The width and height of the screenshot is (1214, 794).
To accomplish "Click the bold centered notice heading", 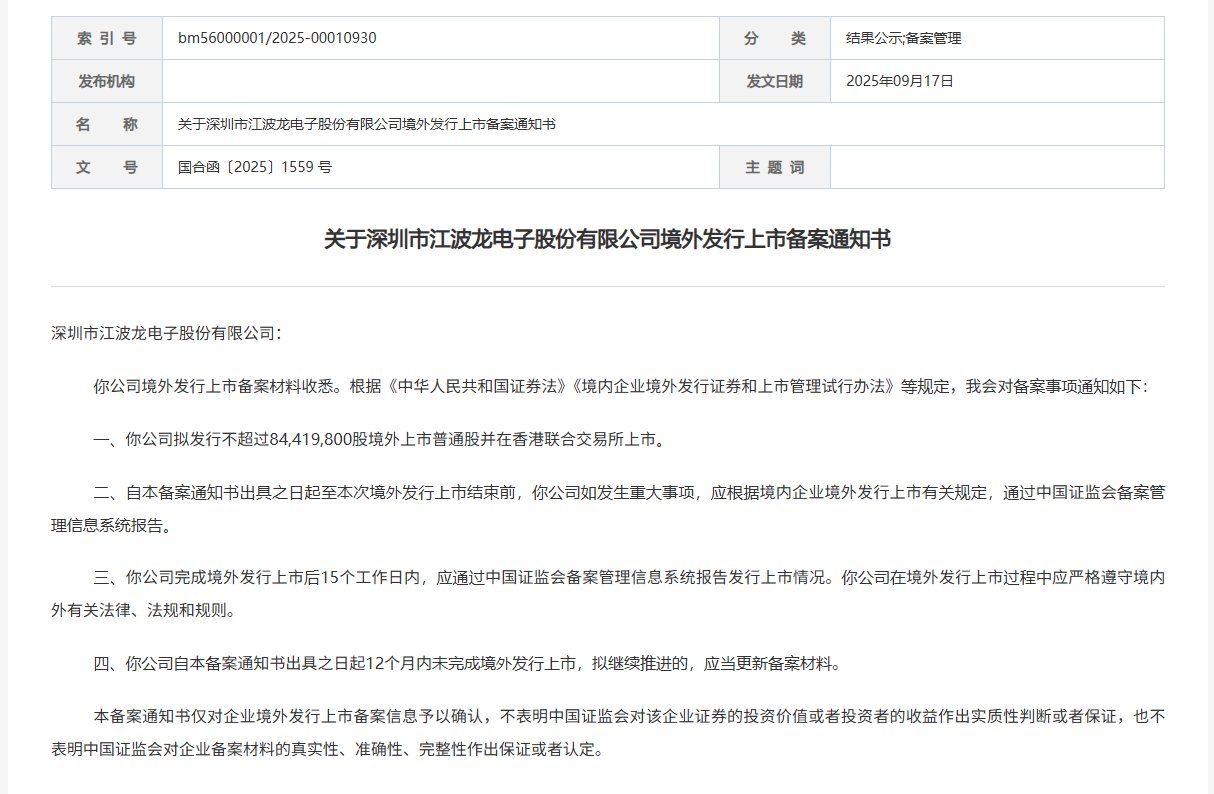I will (x=607, y=240).
